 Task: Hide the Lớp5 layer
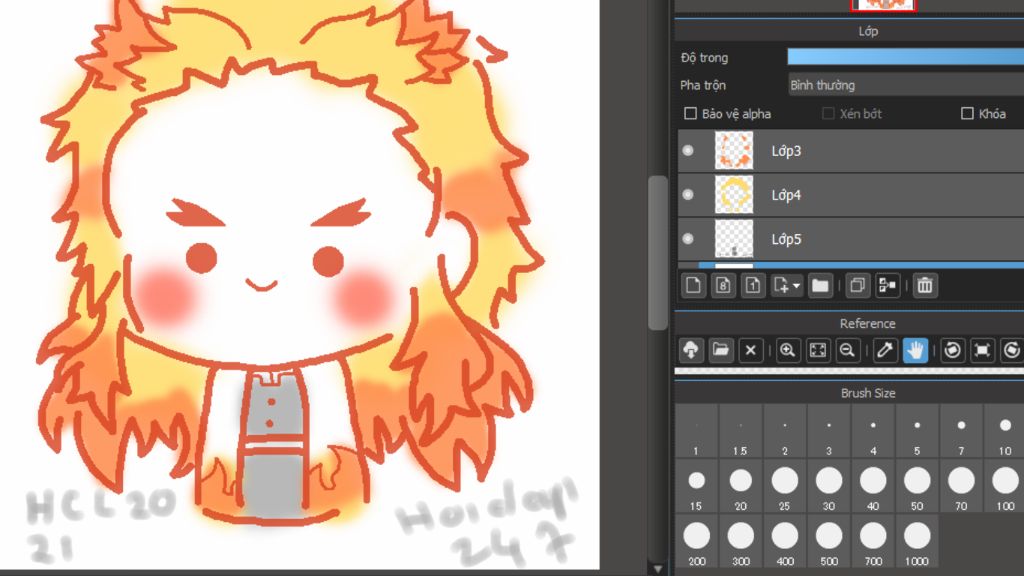(x=688, y=239)
